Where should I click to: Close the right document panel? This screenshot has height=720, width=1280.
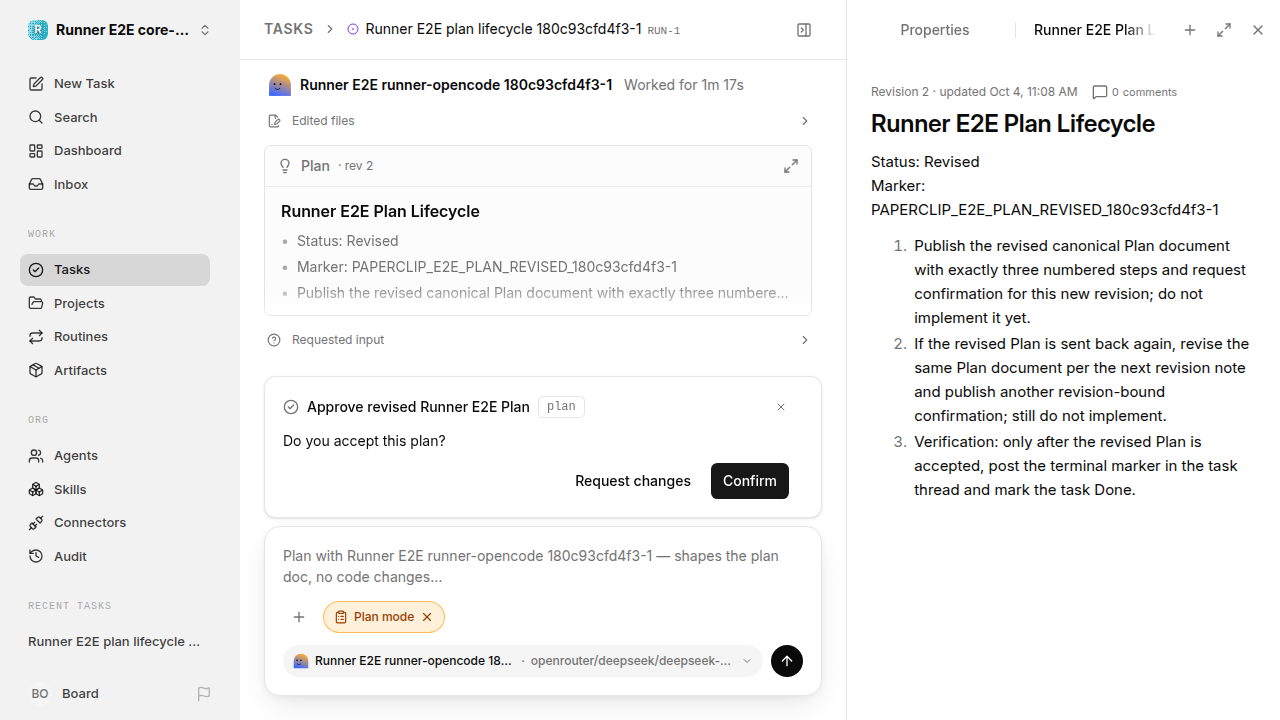point(1258,30)
